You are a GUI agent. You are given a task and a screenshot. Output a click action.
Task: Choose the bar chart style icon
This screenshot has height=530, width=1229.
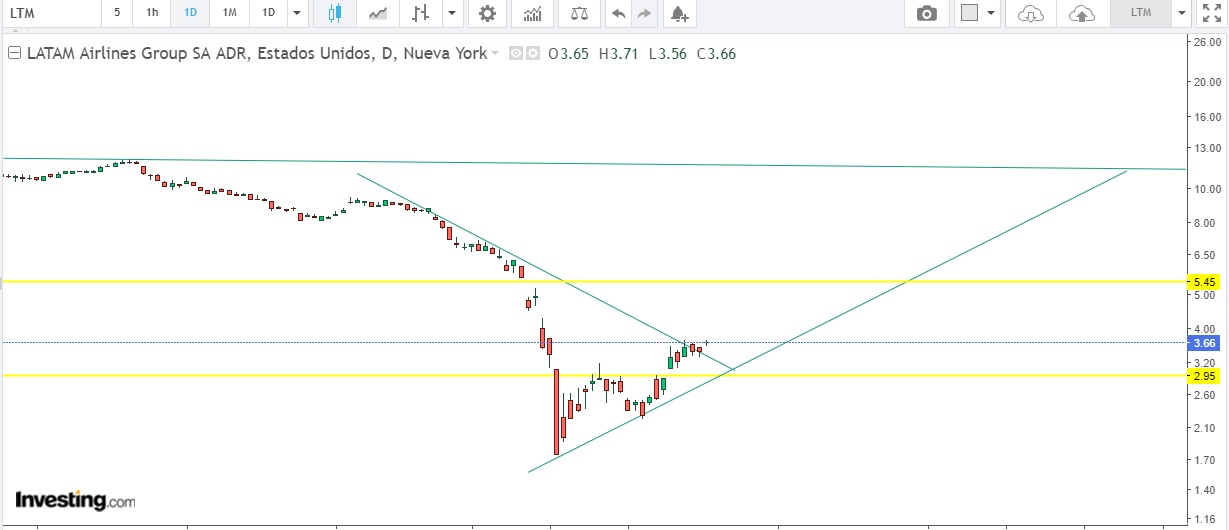(421, 13)
